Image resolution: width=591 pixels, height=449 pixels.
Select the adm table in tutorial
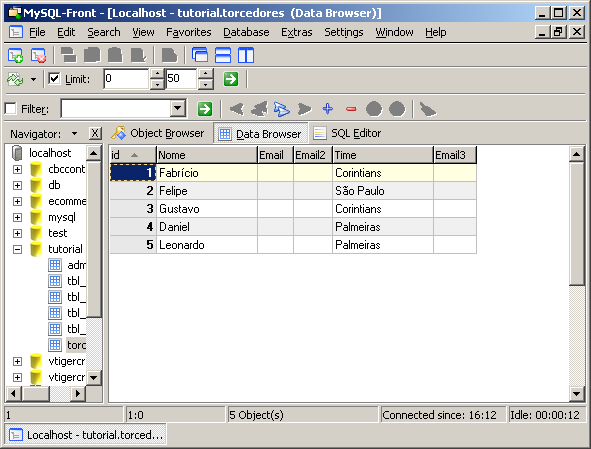tap(77, 265)
